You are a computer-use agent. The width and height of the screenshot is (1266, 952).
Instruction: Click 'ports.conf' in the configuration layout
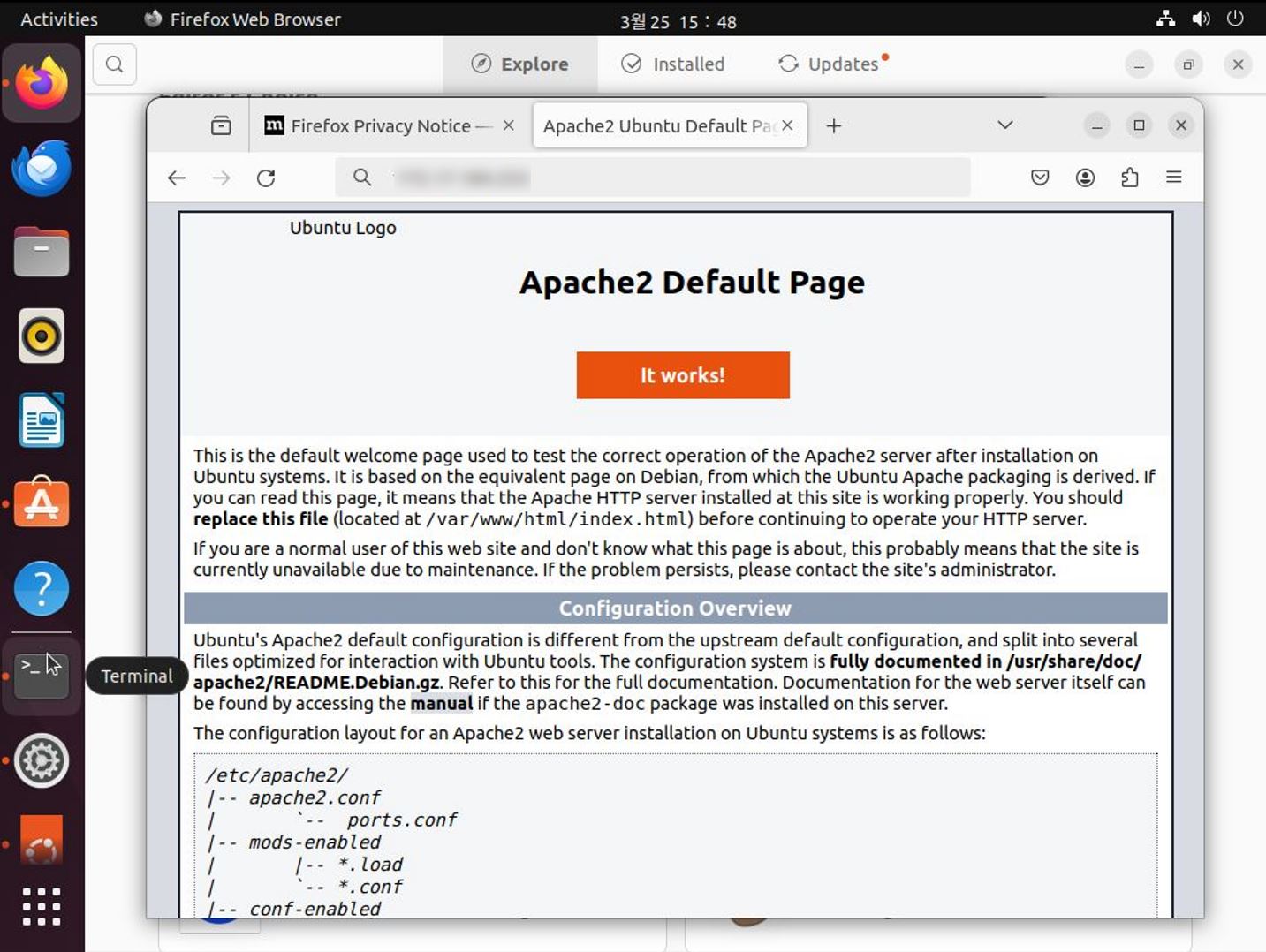coord(402,820)
